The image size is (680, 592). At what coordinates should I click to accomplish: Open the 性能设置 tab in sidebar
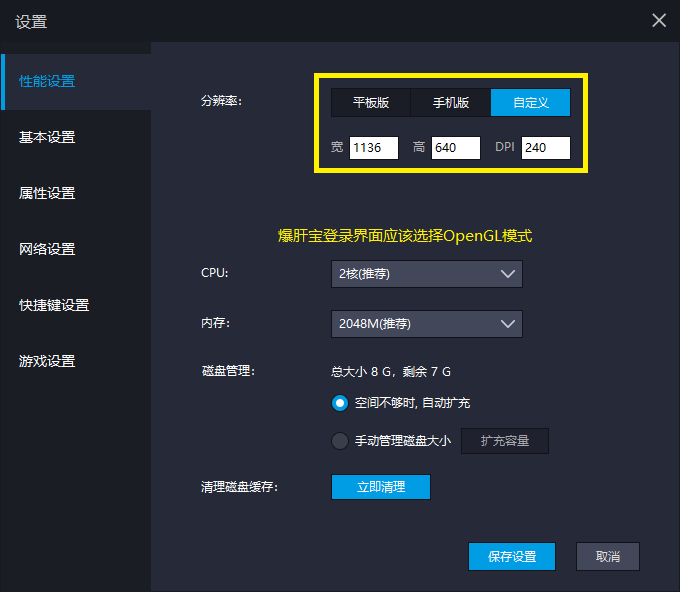pos(47,81)
